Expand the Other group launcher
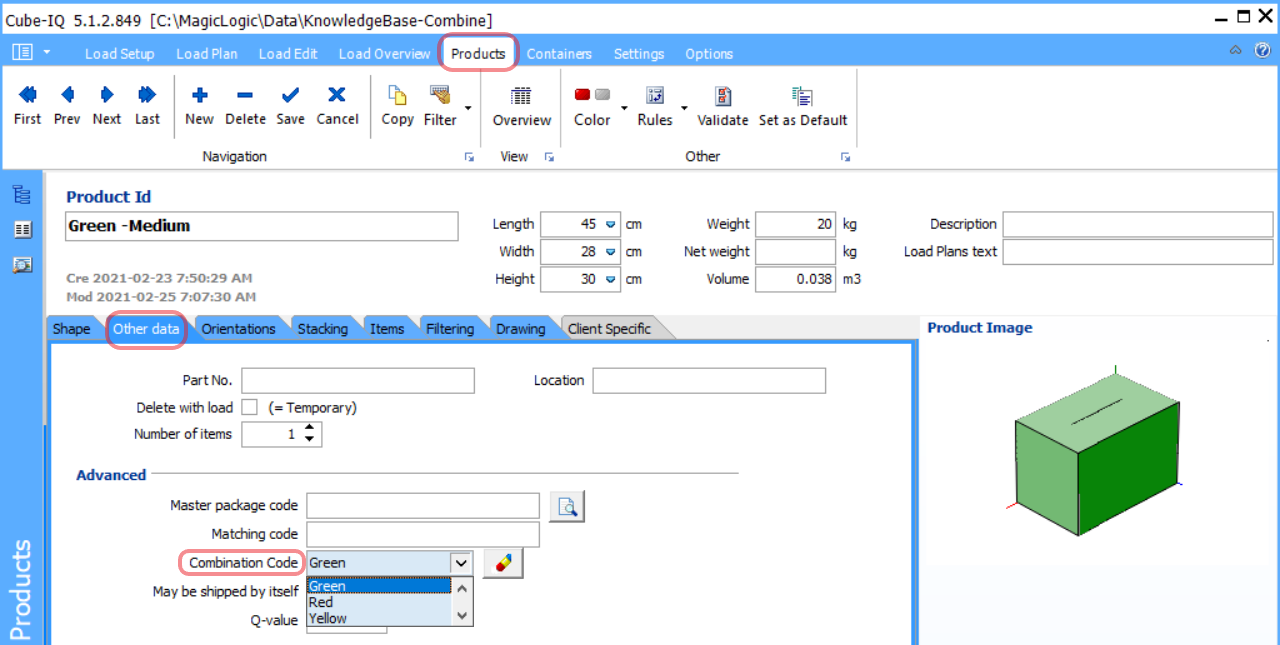 [x=845, y=157]
